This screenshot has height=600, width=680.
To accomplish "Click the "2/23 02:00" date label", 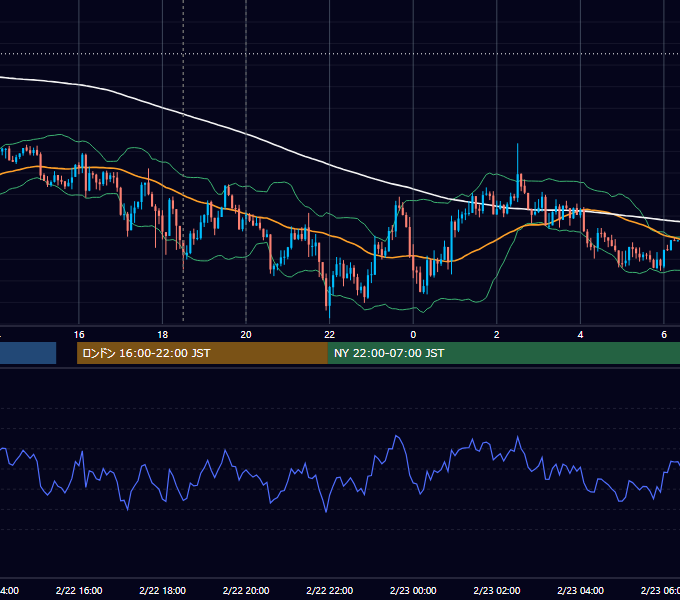I will coord(497,590).
